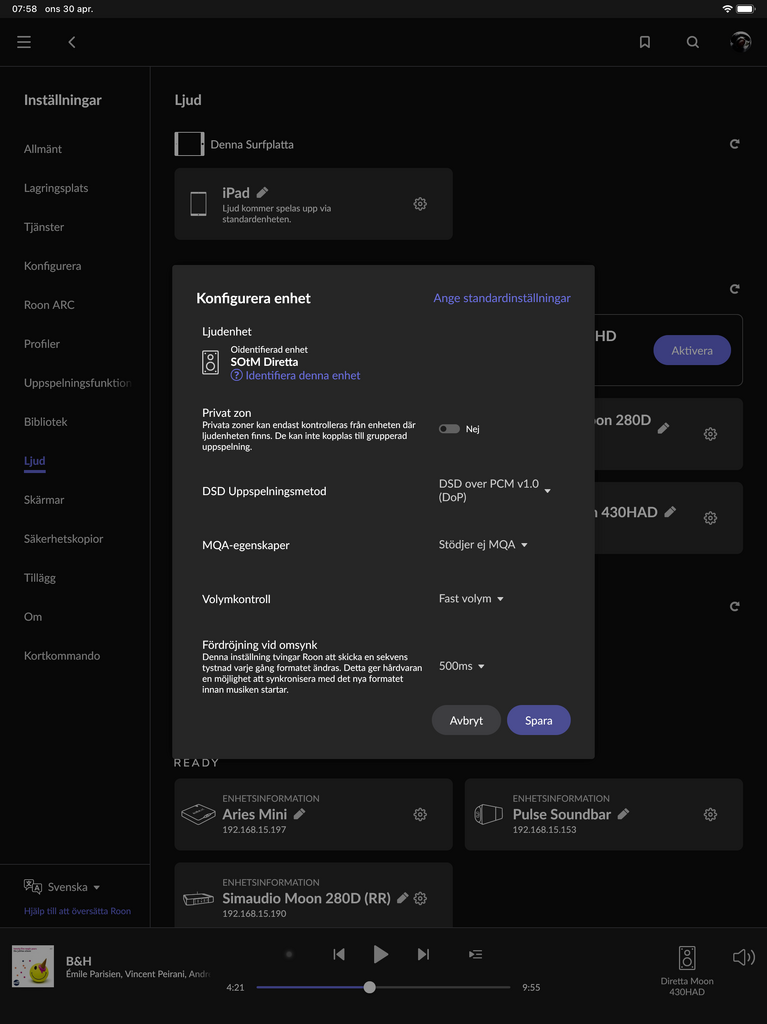Open search with the magnifier icon

point(693,42)
